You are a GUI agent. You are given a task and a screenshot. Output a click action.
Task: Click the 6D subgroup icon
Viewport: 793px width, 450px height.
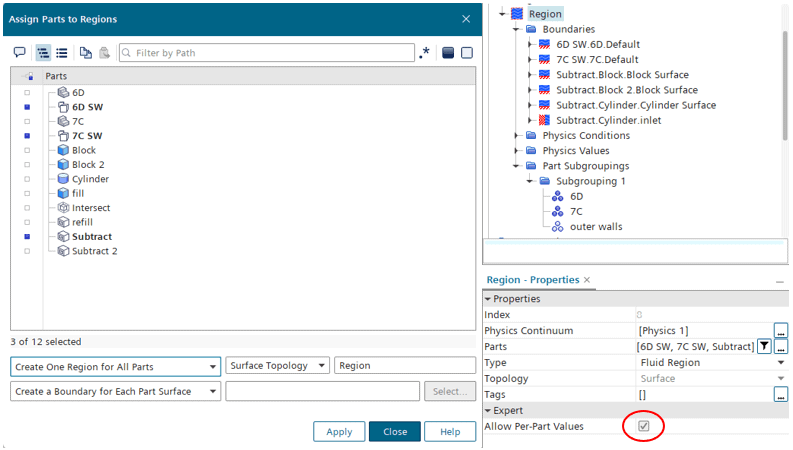click(557, 196)
